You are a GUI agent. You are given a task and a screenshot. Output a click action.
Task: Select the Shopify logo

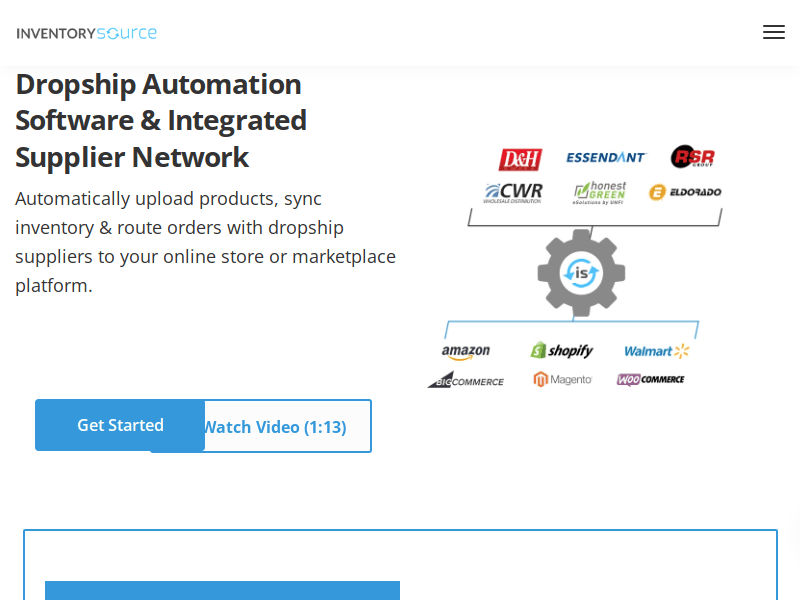(561, 350)
